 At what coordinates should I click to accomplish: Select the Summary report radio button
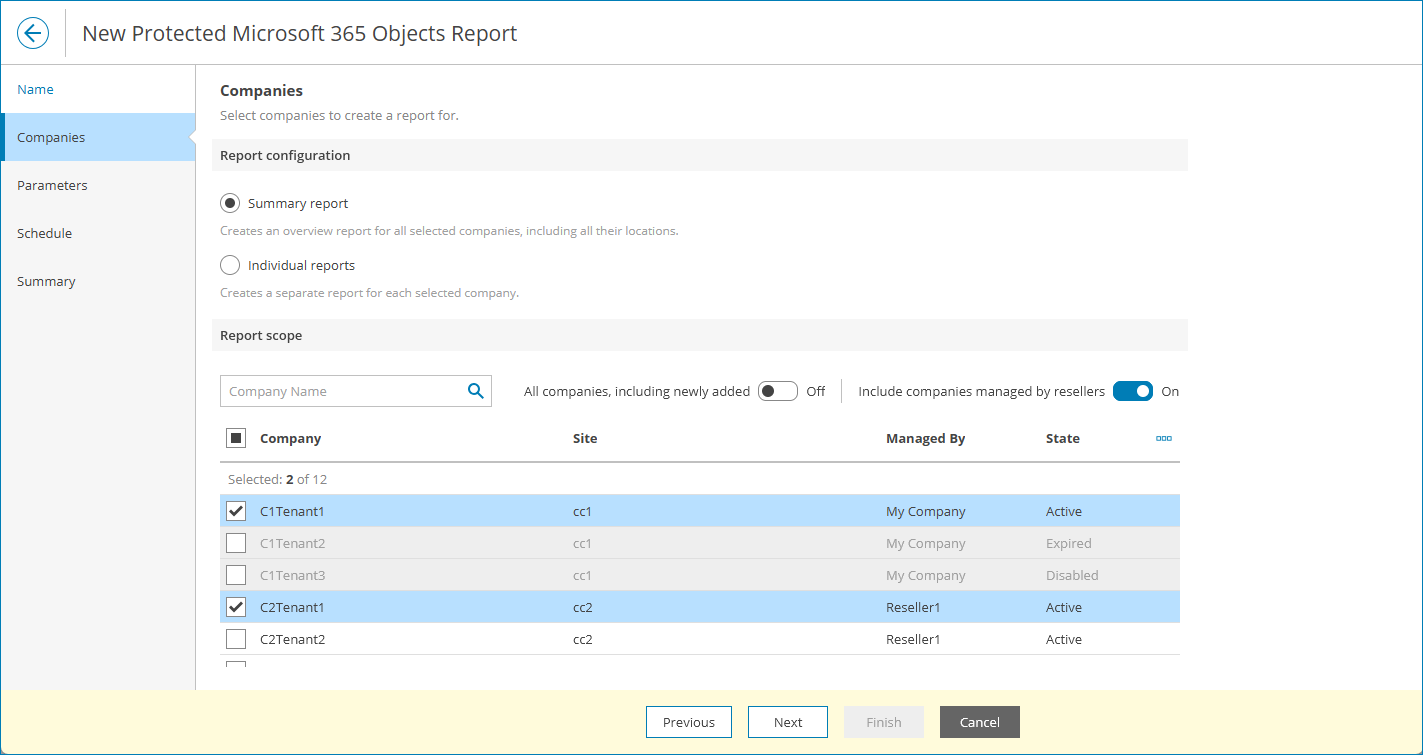click(x=230, y=203)
